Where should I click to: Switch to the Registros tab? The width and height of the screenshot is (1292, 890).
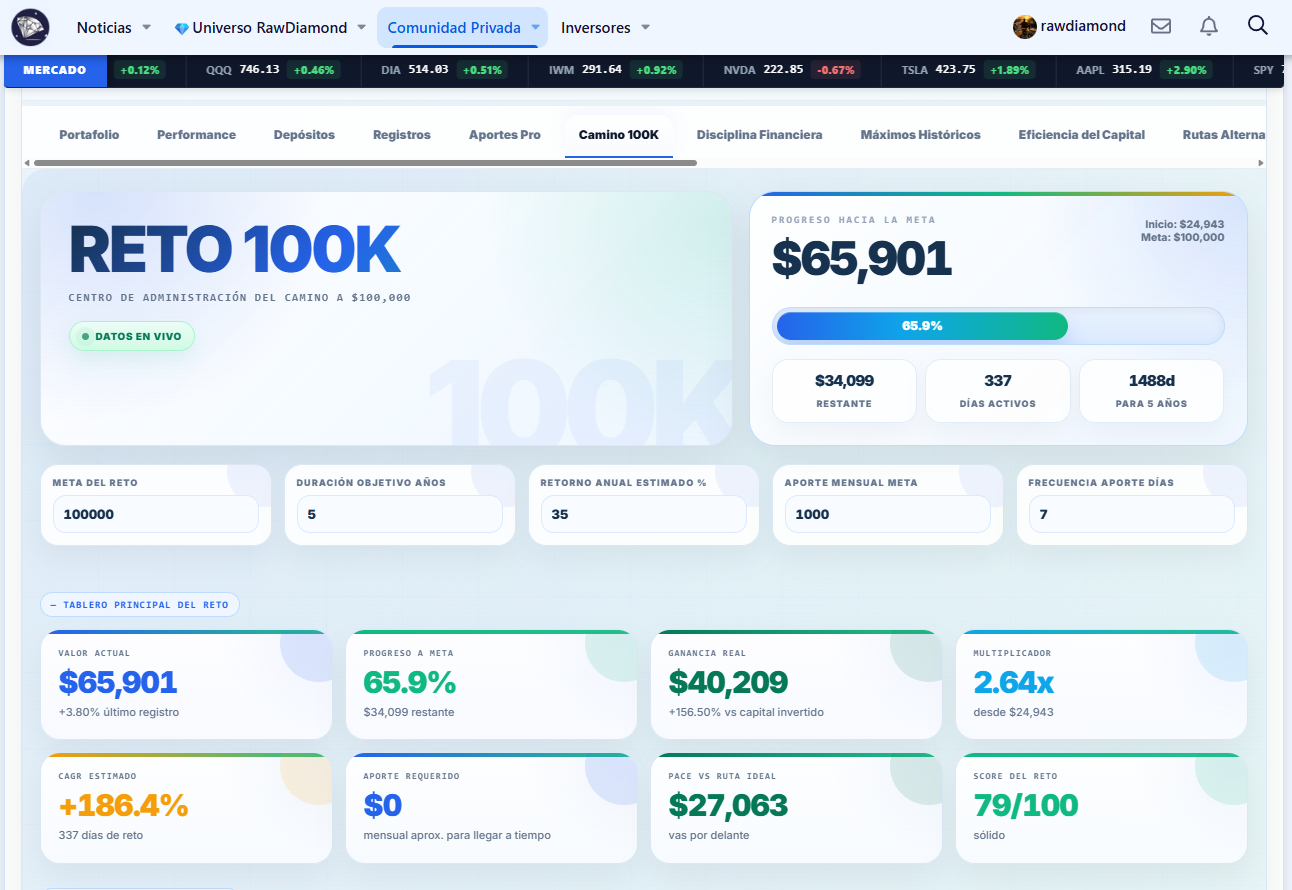coord(402,135)
